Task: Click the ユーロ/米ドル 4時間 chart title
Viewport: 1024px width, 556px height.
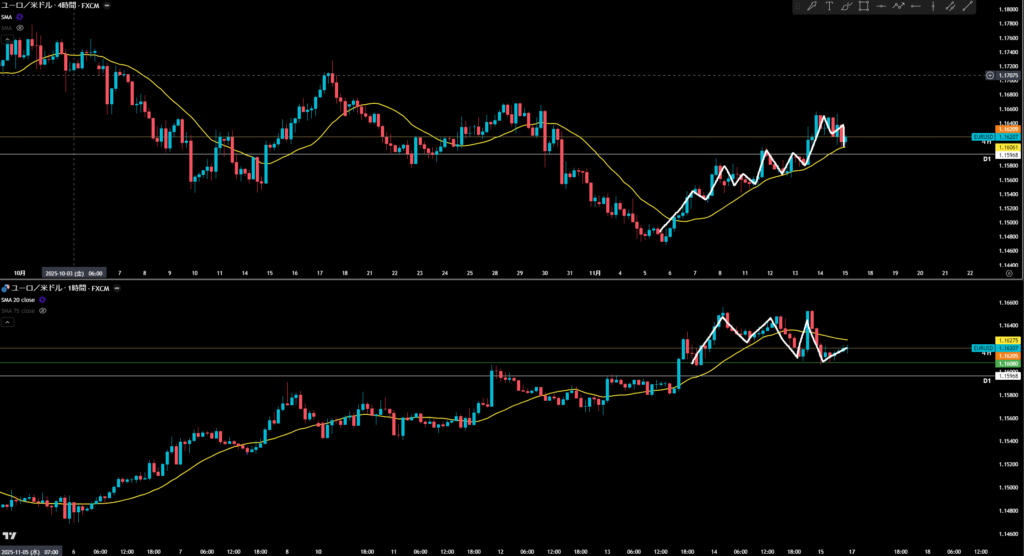Action: click(x=48, y=5)
